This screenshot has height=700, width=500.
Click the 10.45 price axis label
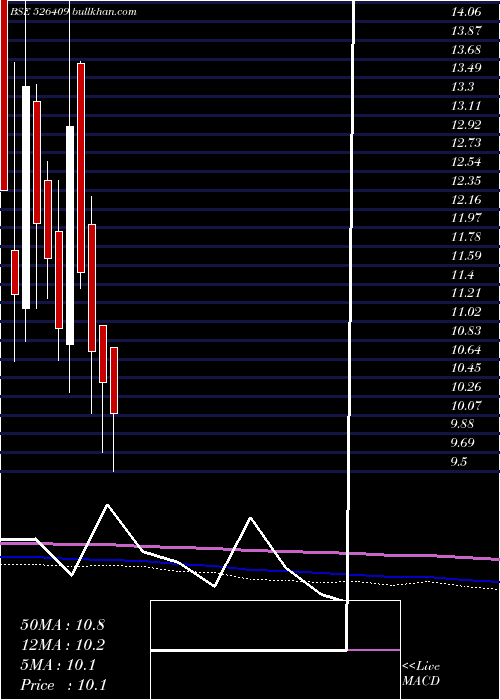(x=466, y=368)
